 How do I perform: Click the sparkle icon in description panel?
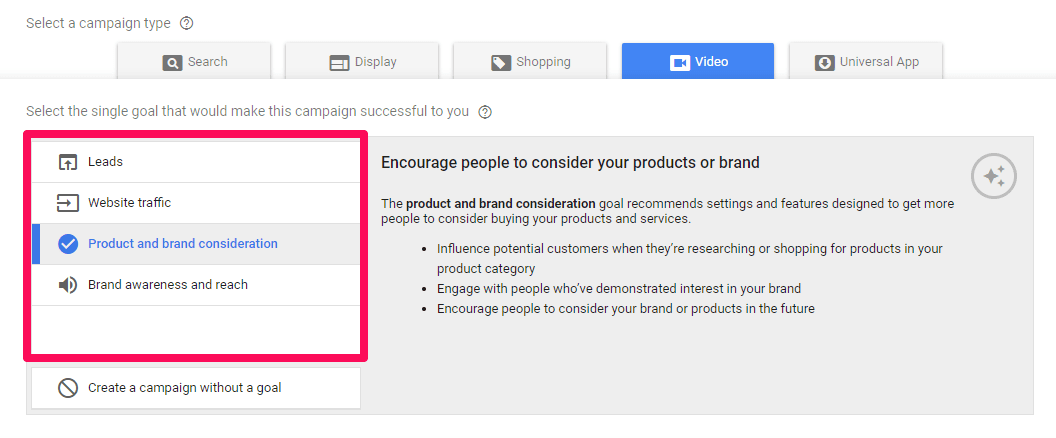(x=993, y=177)
